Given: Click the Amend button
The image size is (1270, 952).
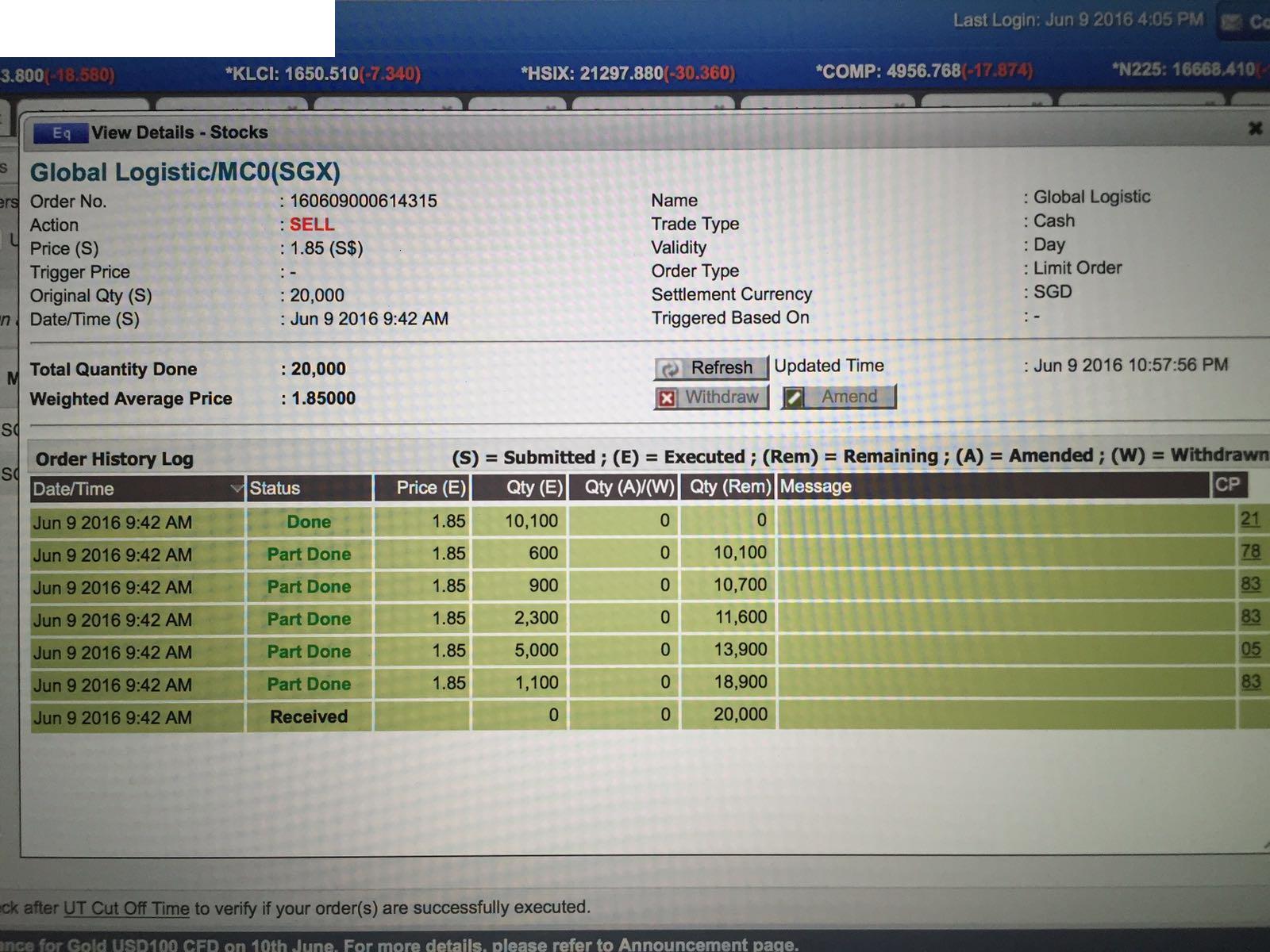Looking at the screenshot, I should [x=839, y=397].
